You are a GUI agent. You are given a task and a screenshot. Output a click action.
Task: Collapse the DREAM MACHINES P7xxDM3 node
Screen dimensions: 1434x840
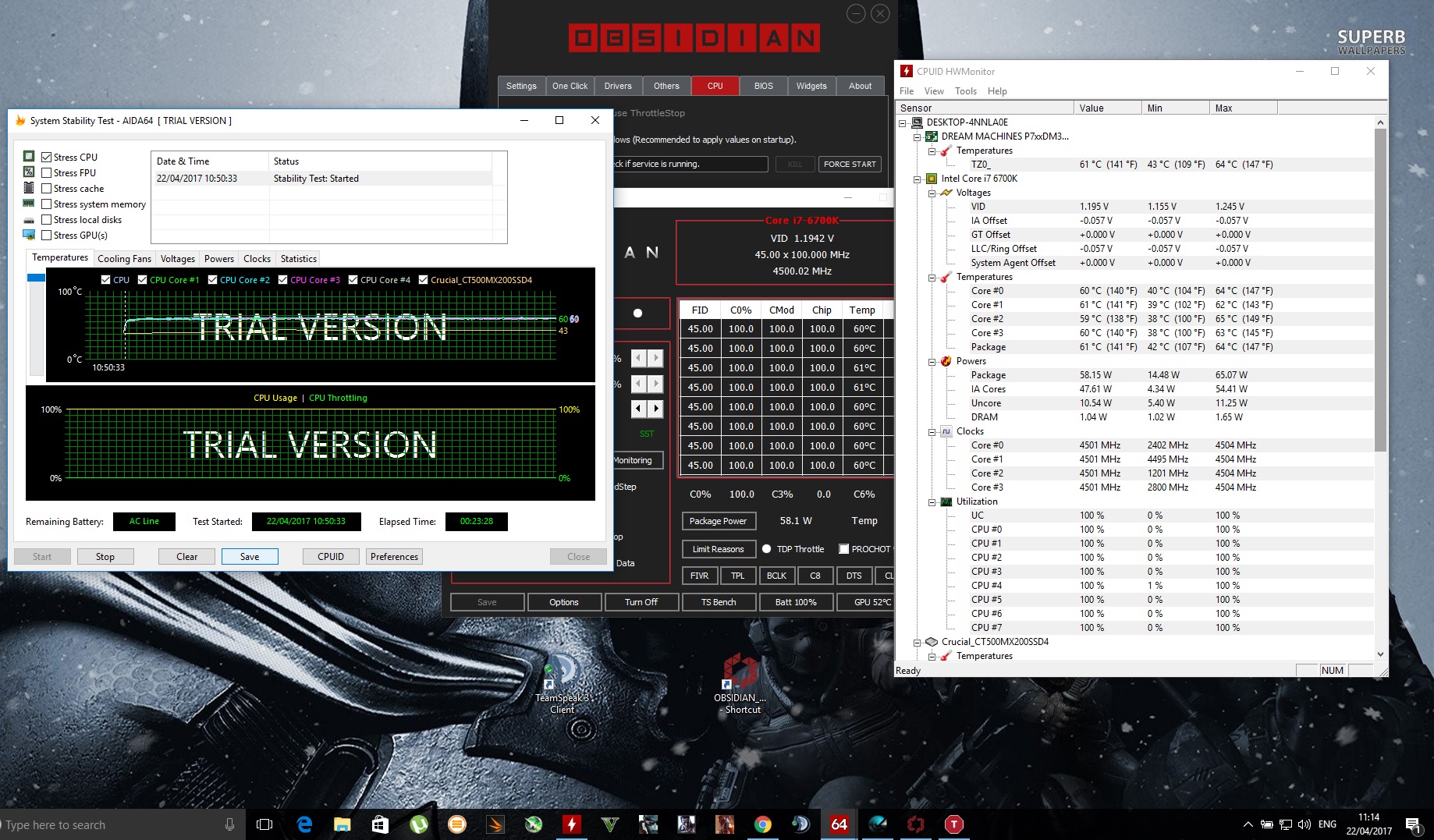(x=918, y=136)
